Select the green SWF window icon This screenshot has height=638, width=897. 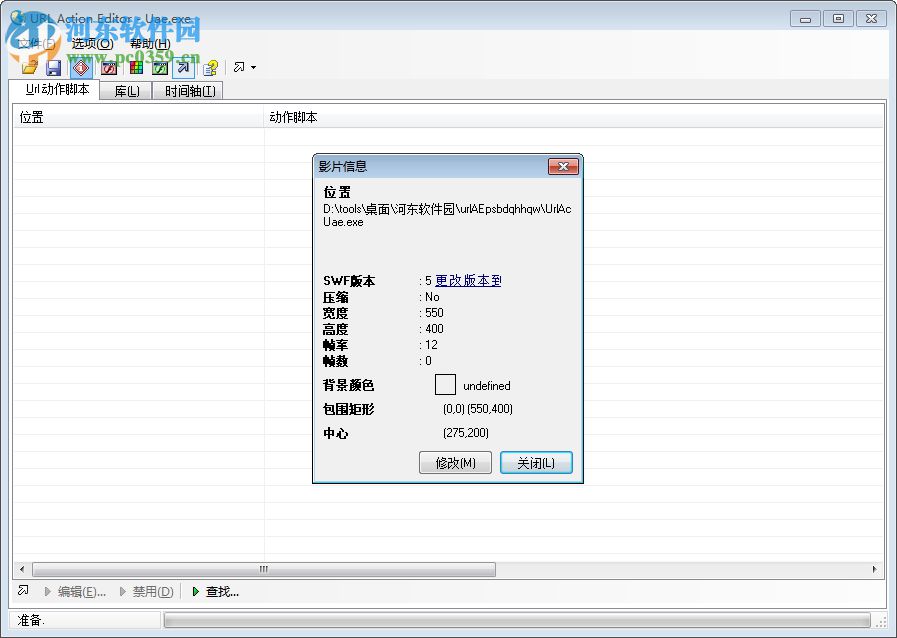pyautogui.click(x=159, y=67)
